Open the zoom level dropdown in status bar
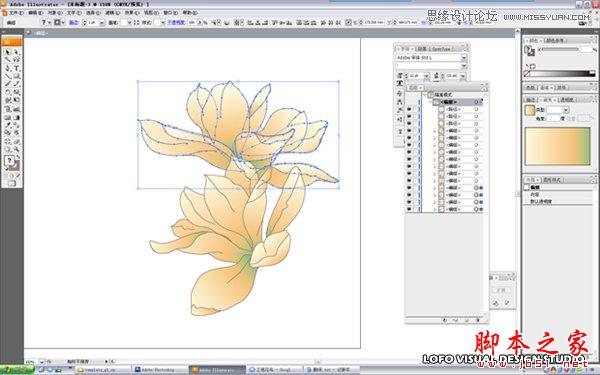Screen dimensions: 600x375 click(x=42, y=361)
